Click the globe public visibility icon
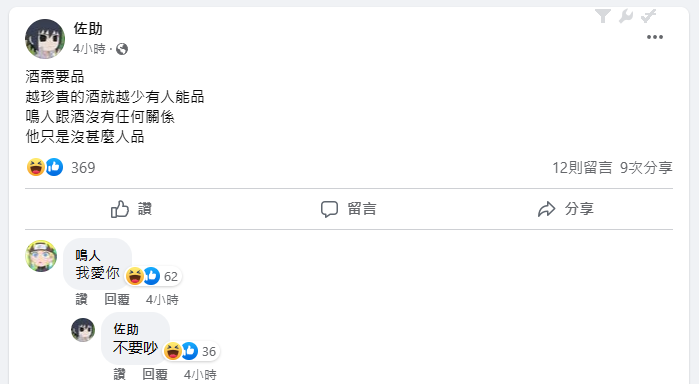Image resolution: width=699 pixels, height=384 pixels. pos(122,49)
